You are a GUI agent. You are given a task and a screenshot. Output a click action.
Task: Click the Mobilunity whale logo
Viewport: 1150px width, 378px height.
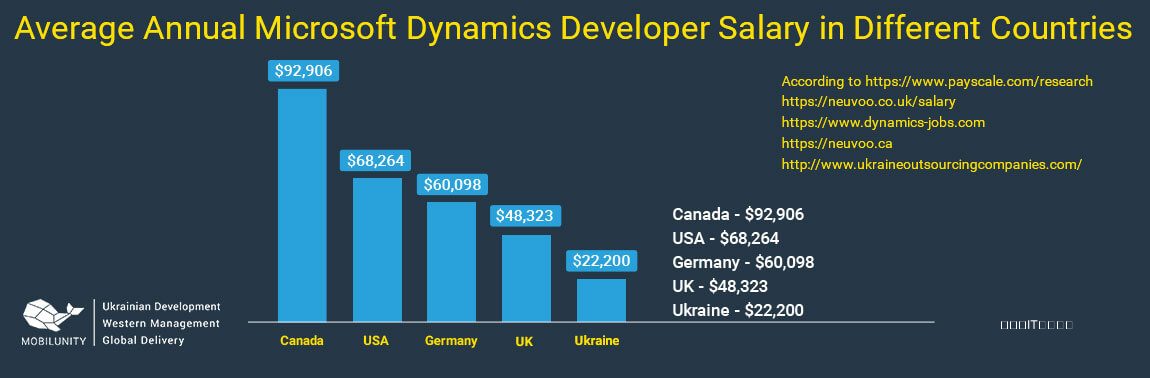click(x=53, y=315)
